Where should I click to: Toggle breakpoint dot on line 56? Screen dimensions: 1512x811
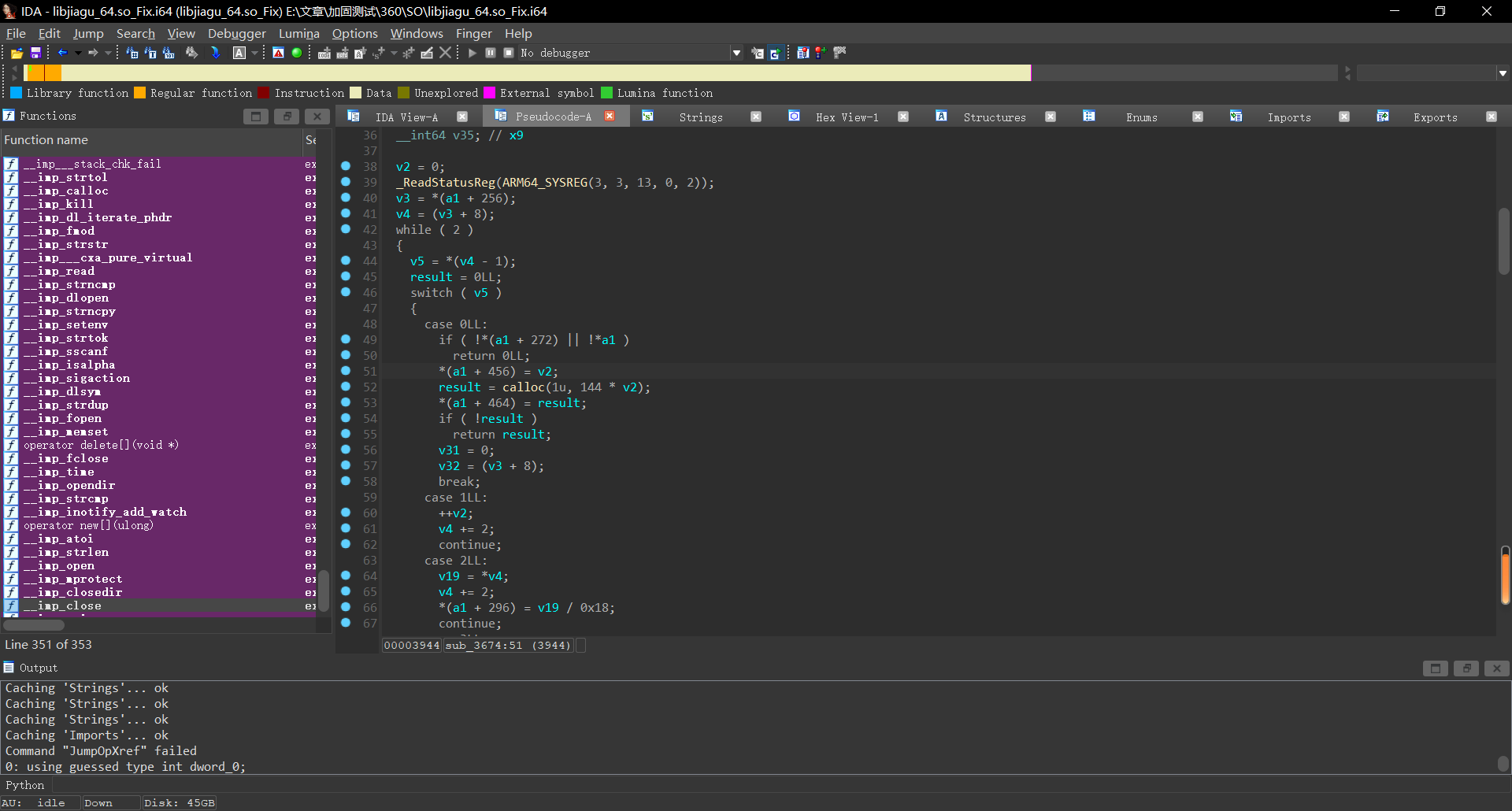tap(346, 450)
